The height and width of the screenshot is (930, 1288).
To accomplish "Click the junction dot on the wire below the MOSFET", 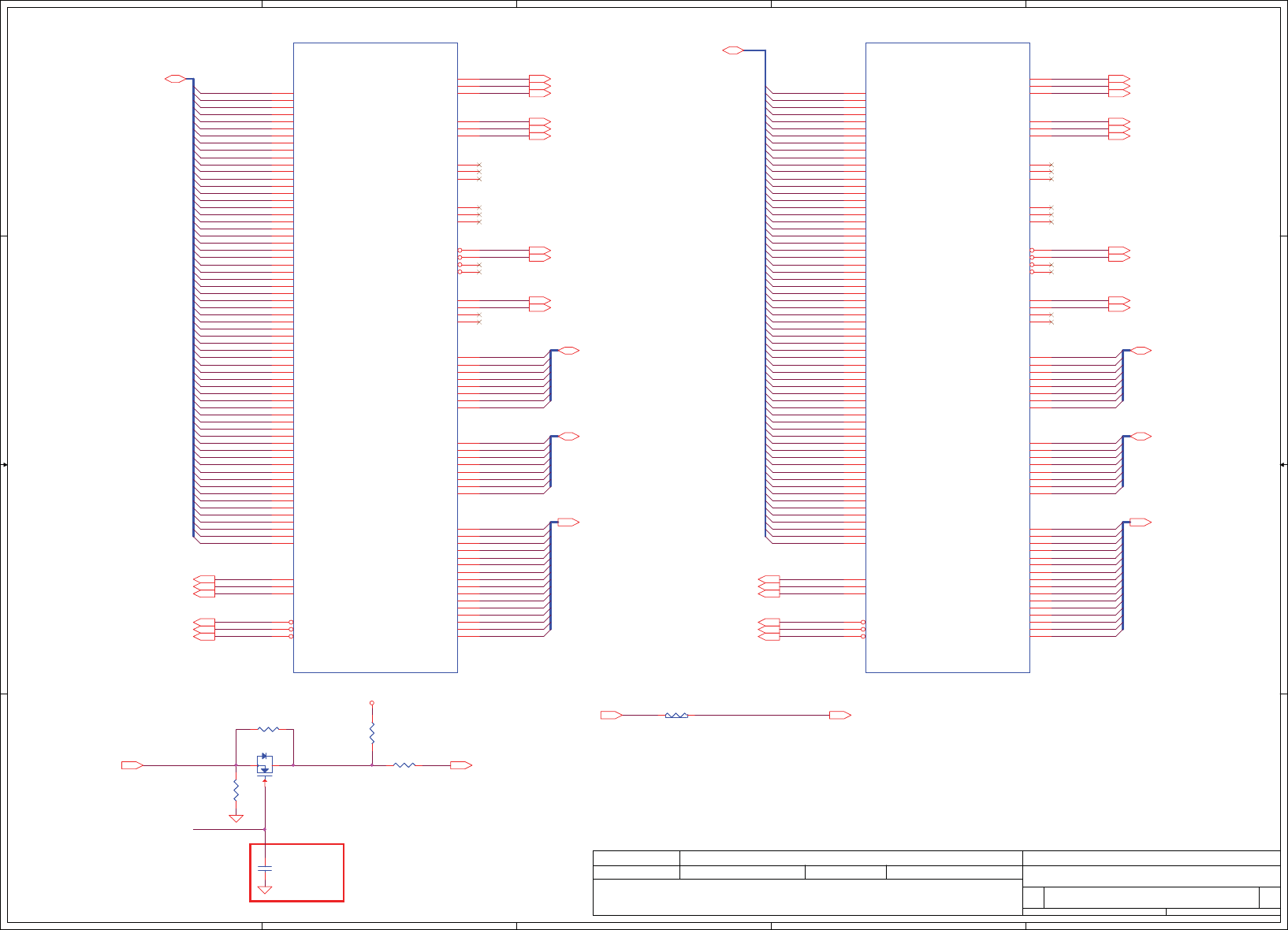I will pyautogui.click(x=265, y=829).
